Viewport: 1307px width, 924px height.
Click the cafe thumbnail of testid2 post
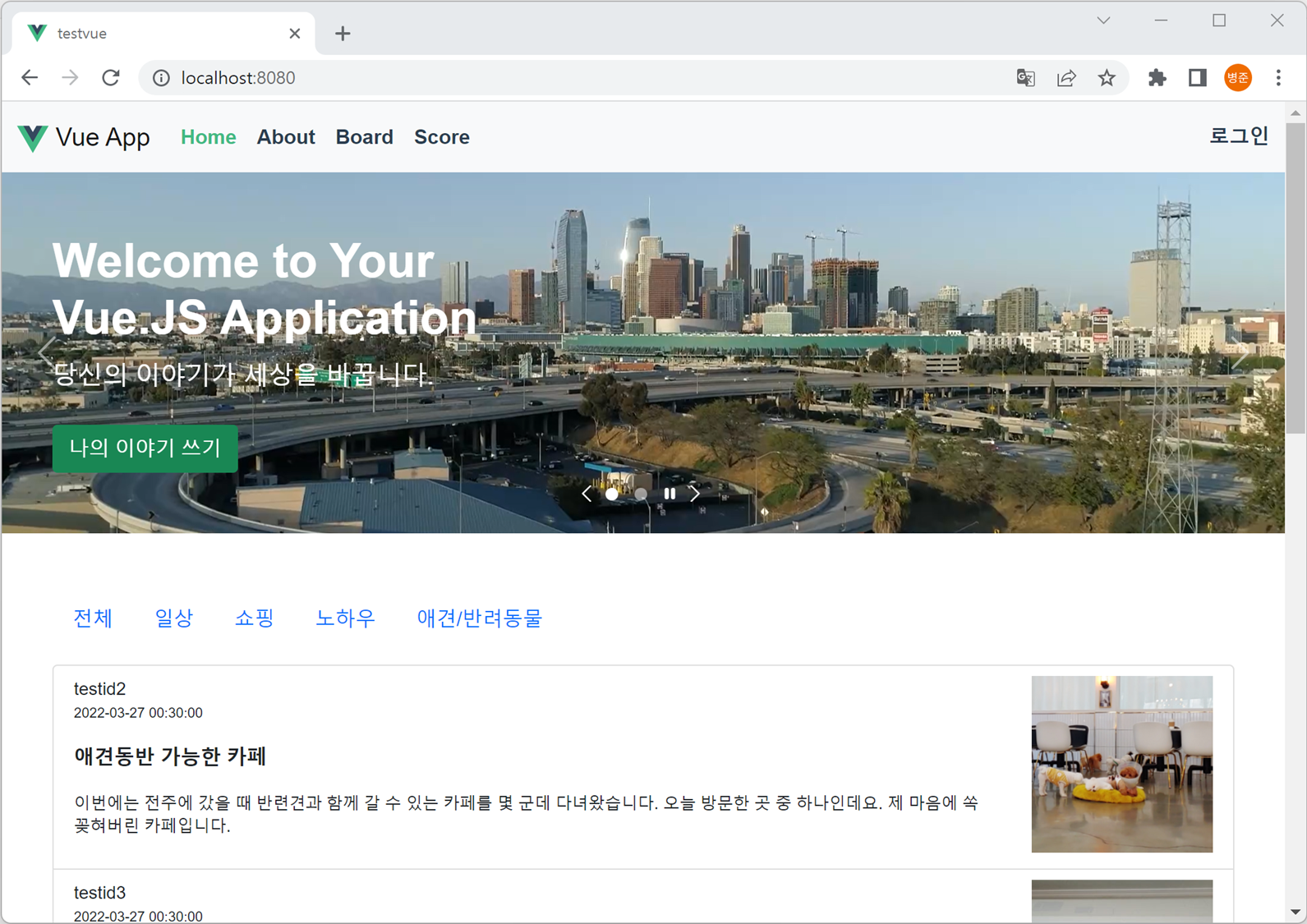pyautogui.click(x=1122, y=764)
